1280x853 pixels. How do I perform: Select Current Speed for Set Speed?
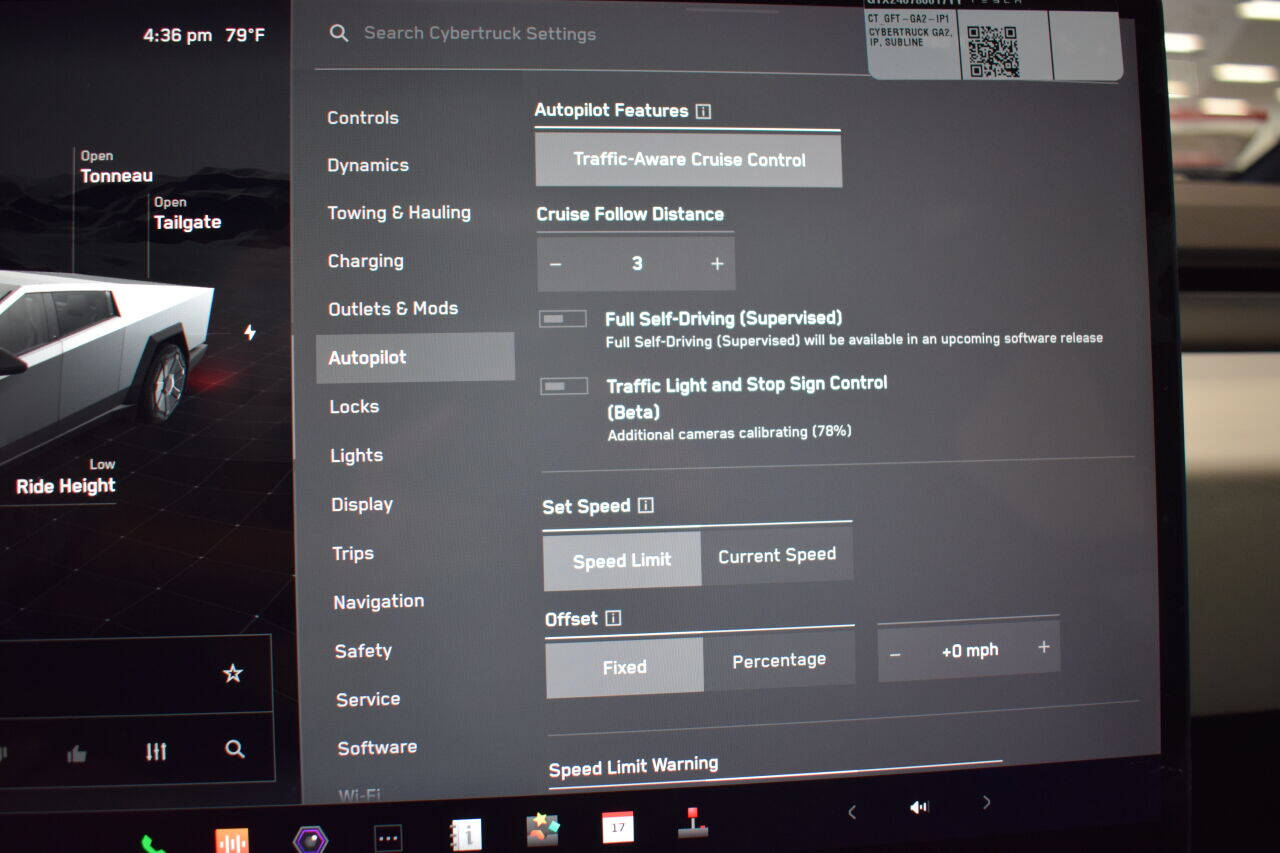coord(777,555)
